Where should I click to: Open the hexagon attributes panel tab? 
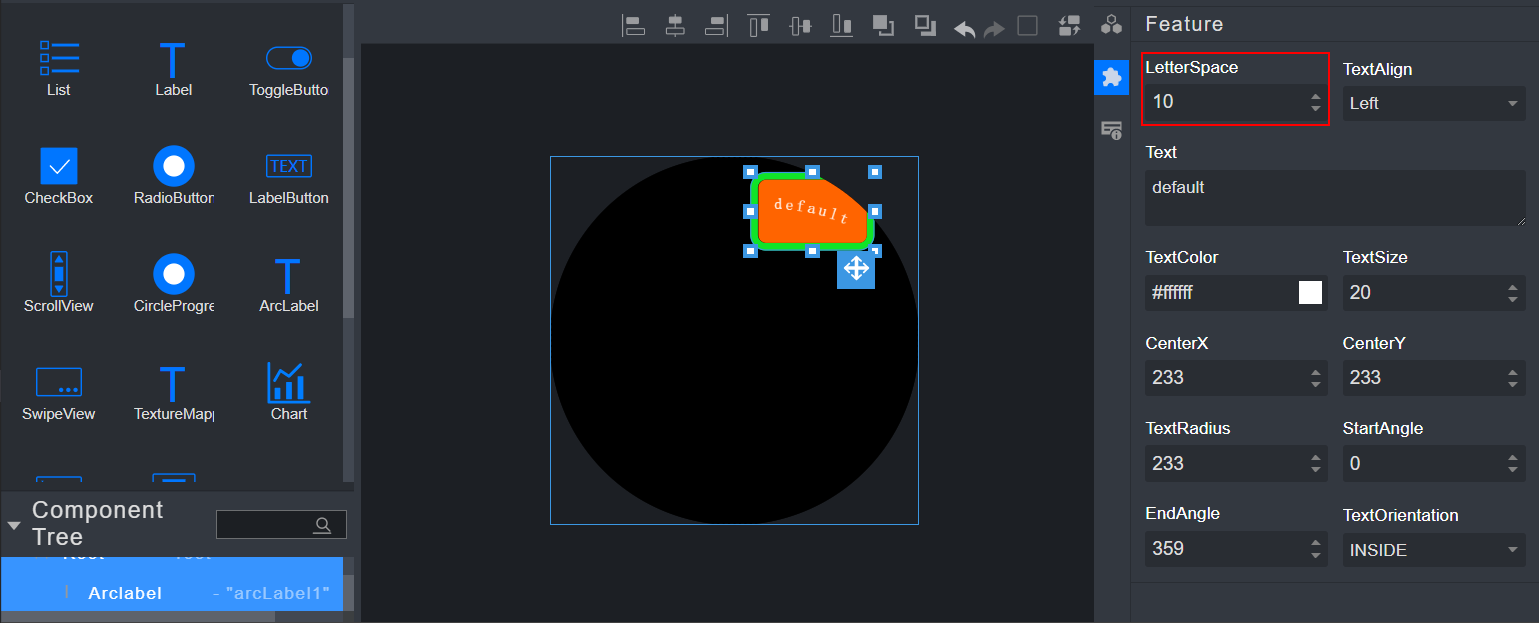pos(1111,25)
